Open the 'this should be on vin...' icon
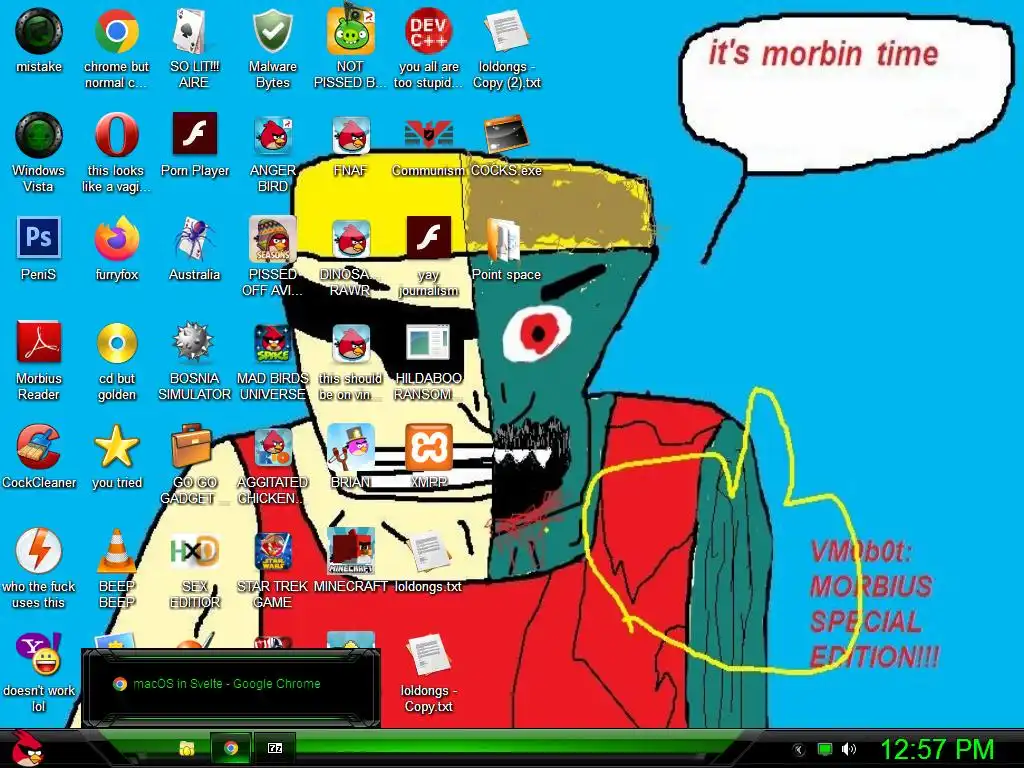The image size is (1024, 768). [x=351, y=344]
